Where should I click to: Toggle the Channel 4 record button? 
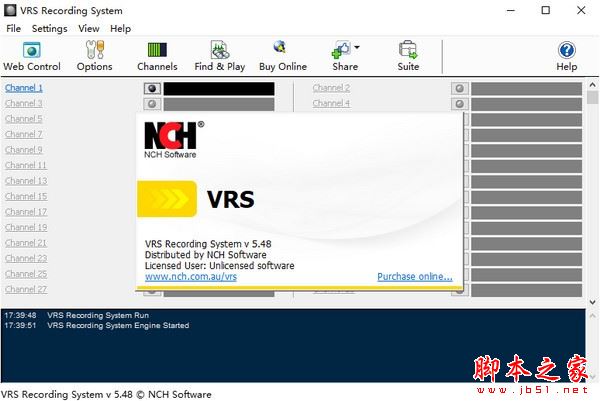pos(460,104)
